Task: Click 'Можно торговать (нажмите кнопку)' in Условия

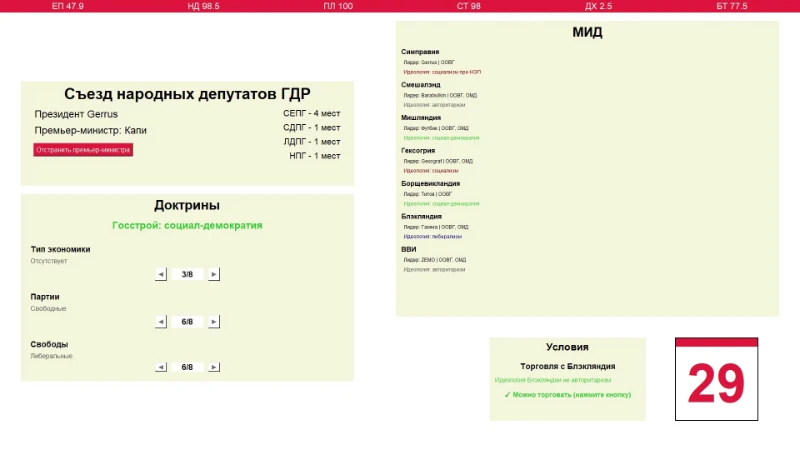Action: [x=568, y=394]
